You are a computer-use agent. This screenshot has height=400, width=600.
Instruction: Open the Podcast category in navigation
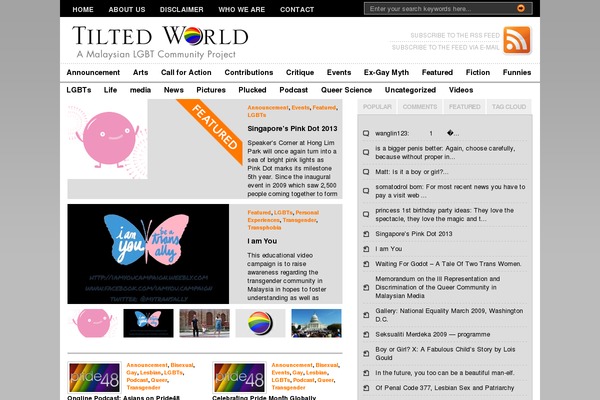tap(293, 90)
